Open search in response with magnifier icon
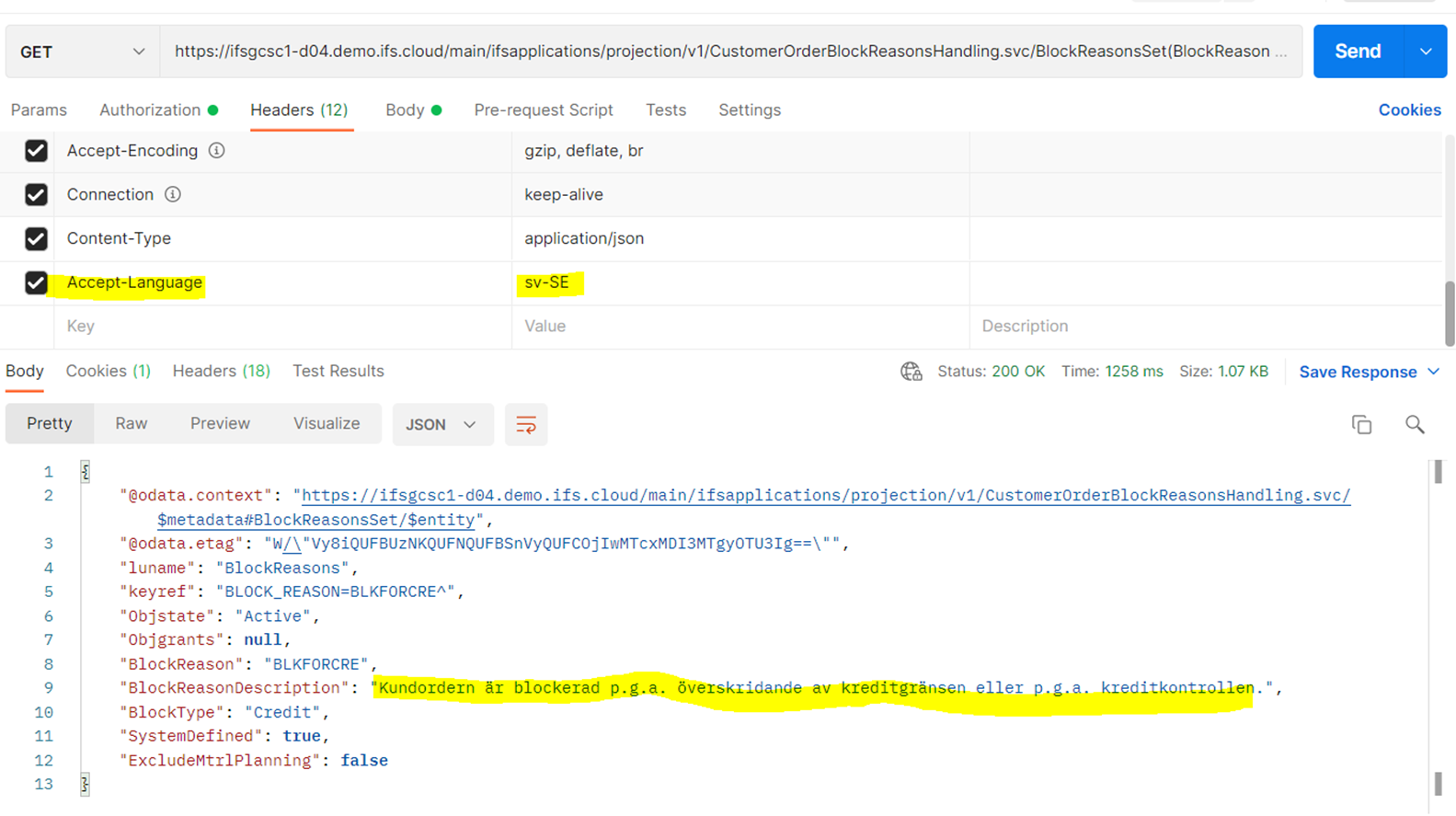1456x816 pixels. [x=1414, y=424]
